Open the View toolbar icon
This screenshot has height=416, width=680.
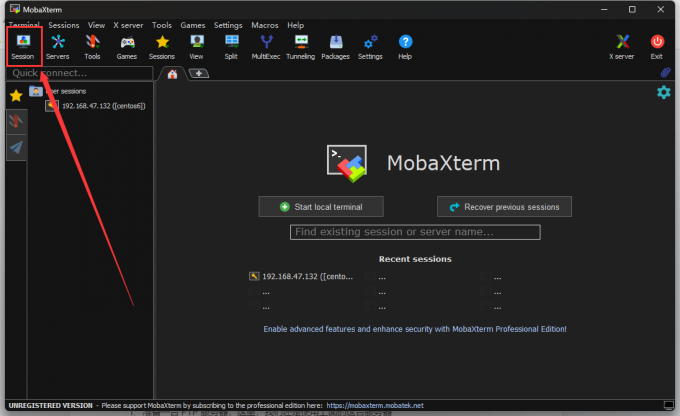[196, 47]
